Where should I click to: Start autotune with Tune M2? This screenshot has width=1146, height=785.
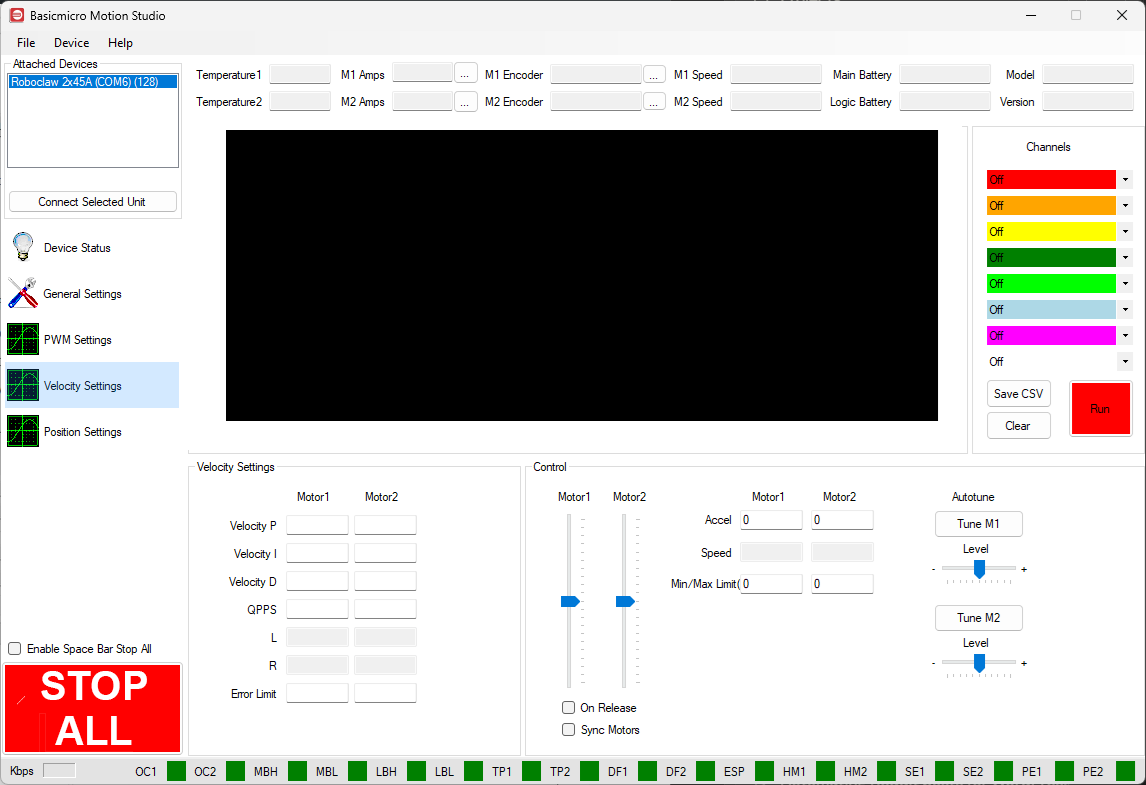click(x=979, y=618)
